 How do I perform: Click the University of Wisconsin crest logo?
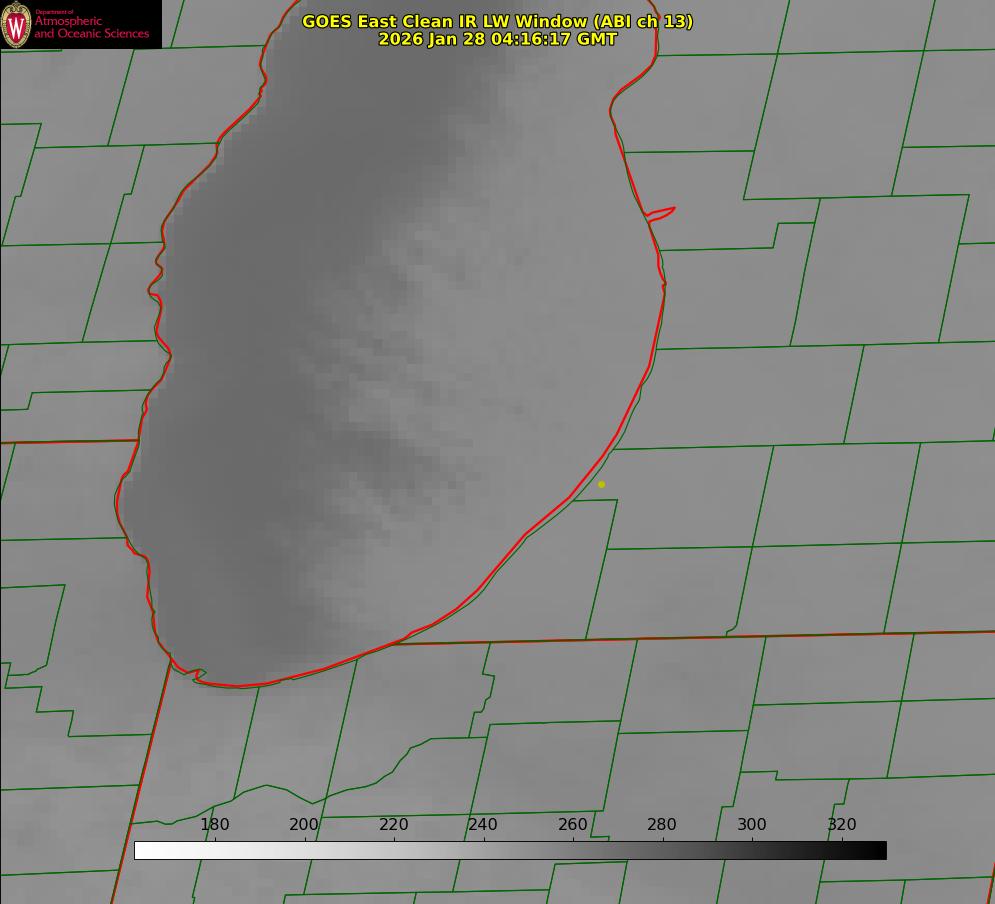(16, 24)
